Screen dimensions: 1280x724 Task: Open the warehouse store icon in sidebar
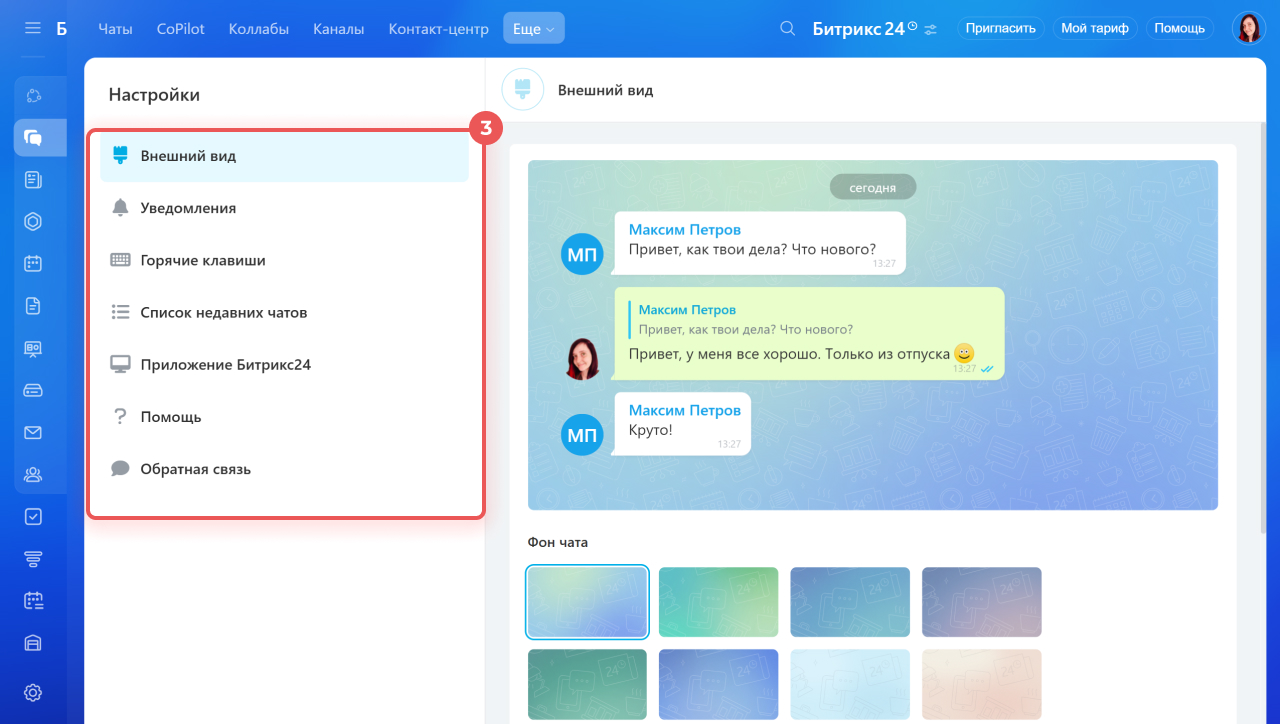[x=33, y=642]
